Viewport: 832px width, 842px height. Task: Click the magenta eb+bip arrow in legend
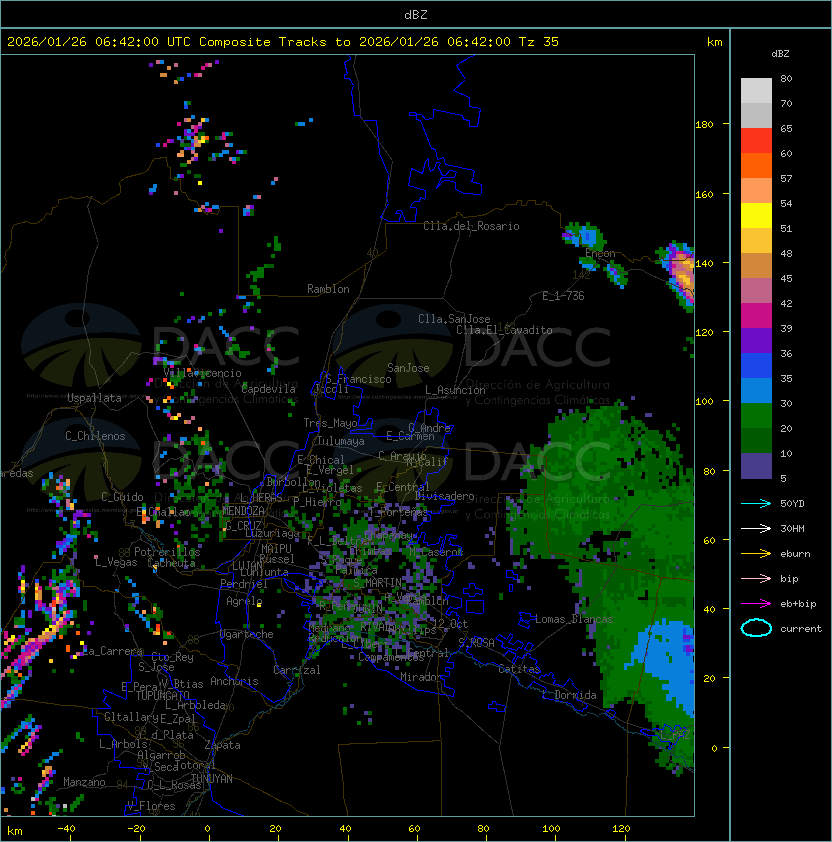[756, 604]
